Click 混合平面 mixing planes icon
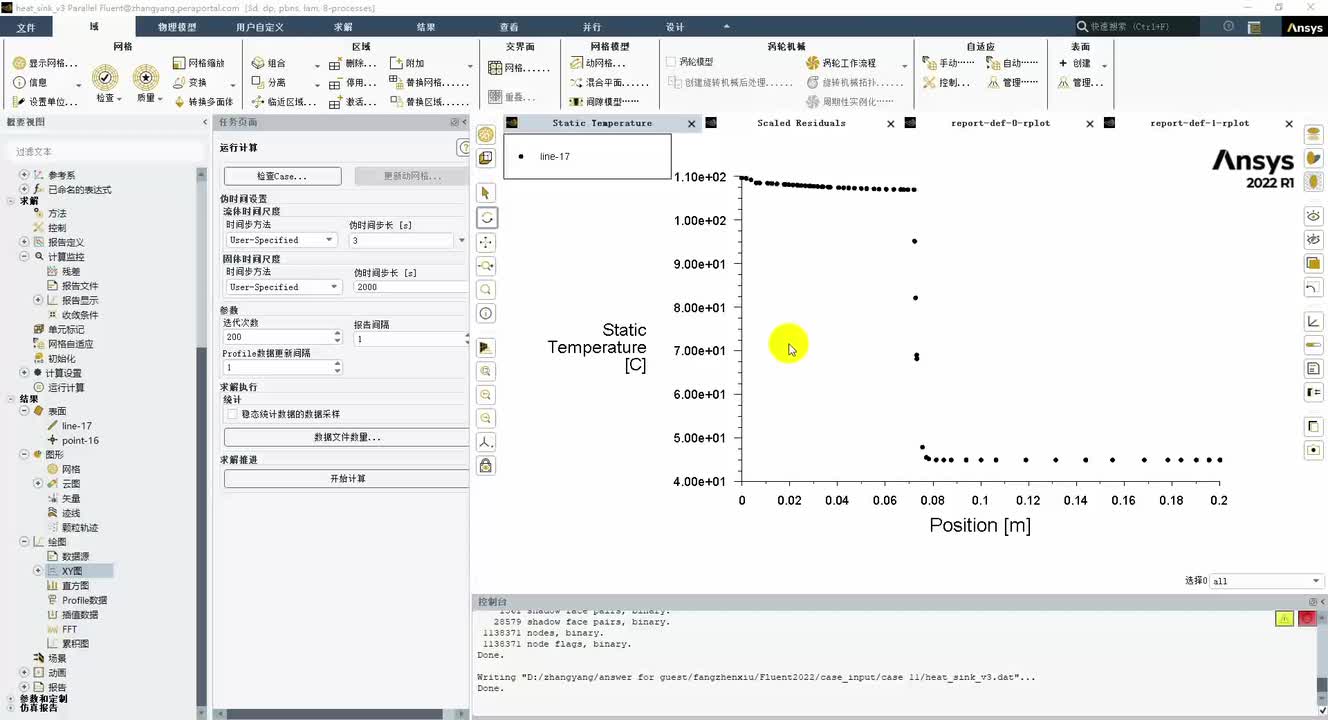This screenshot has width=1328, height=720. tap(576, 83)
